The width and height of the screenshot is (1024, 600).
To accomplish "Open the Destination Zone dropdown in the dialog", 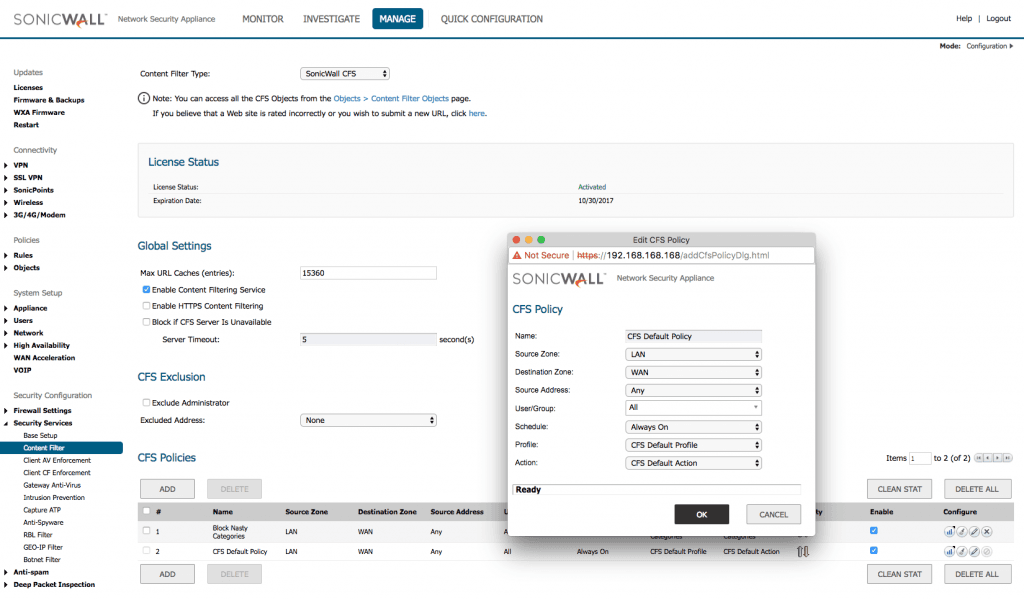I will click(694, 372).
